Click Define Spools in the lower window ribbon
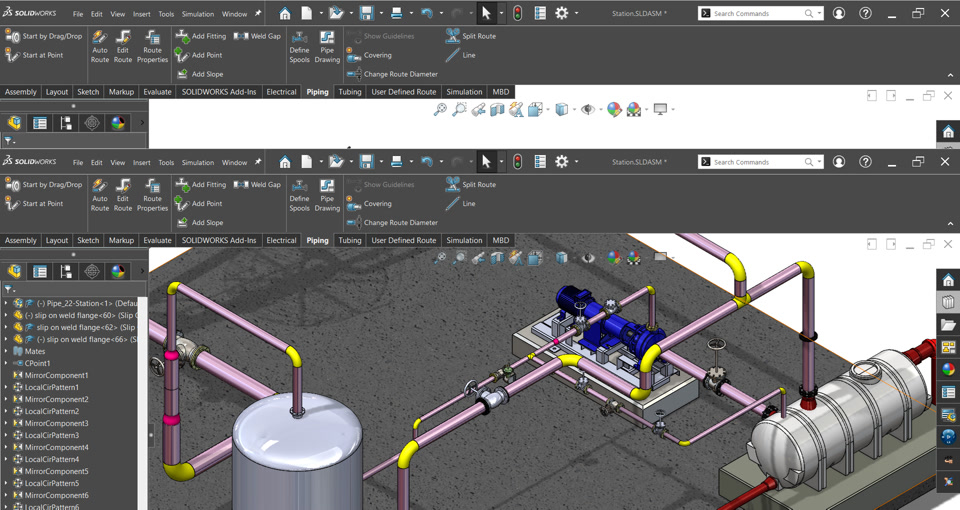The width and height of the screenshot is (960, 510). click(x=299, y=195)
